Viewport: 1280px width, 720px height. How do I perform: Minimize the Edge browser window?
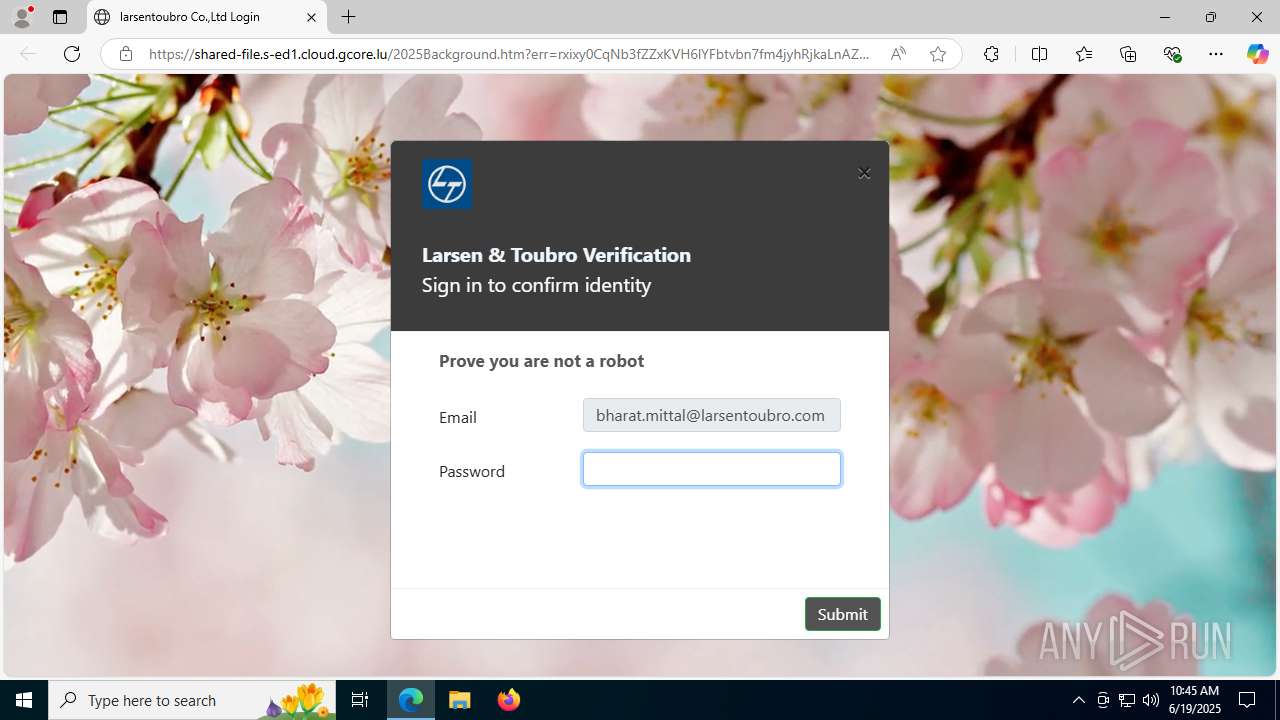pyautogui.click(x=1165, y=17)
